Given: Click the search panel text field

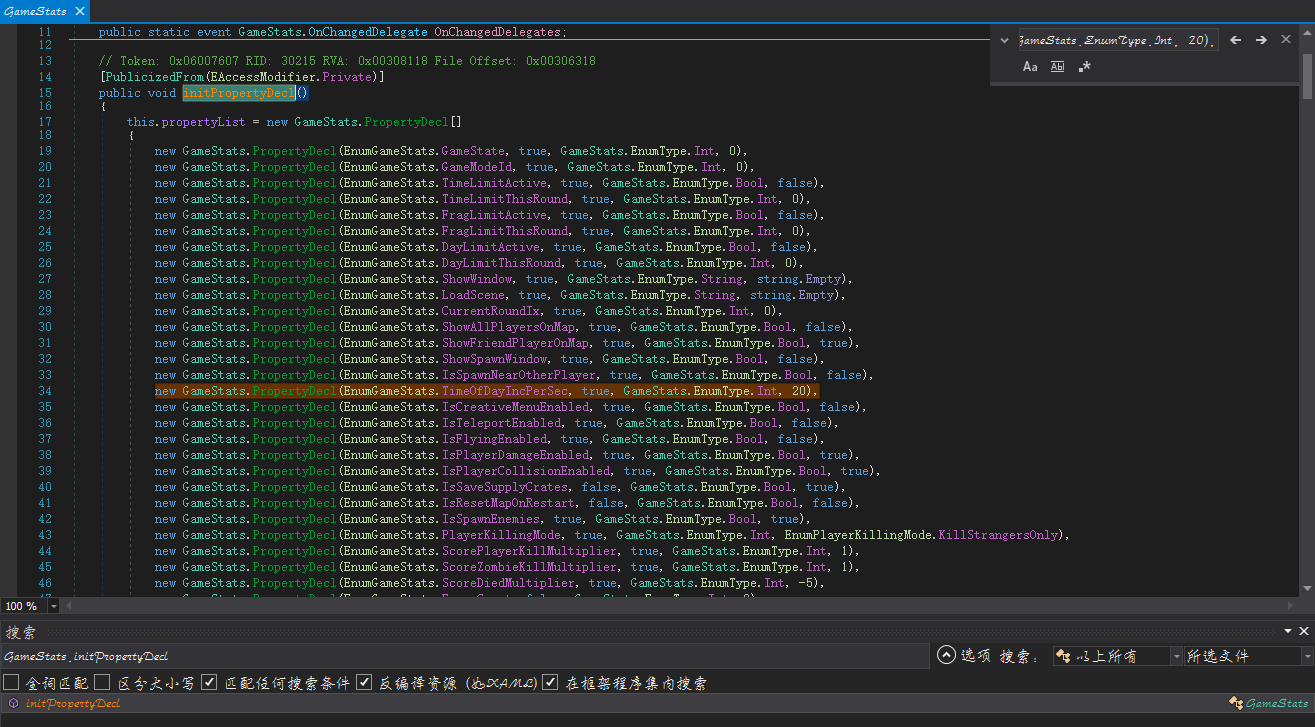Looking at the screenshot, I should pos(465,656).
